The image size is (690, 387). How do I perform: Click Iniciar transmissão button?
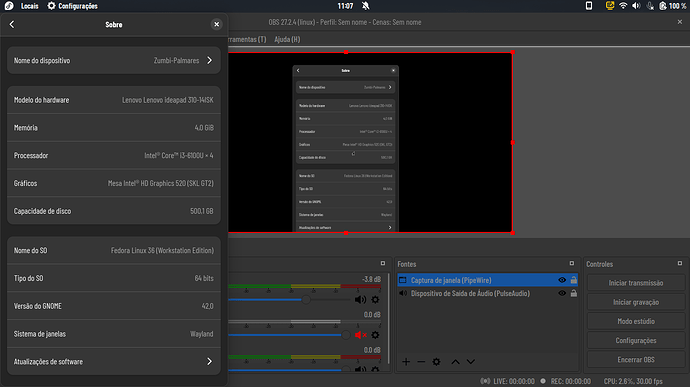[x=636, y=283]
